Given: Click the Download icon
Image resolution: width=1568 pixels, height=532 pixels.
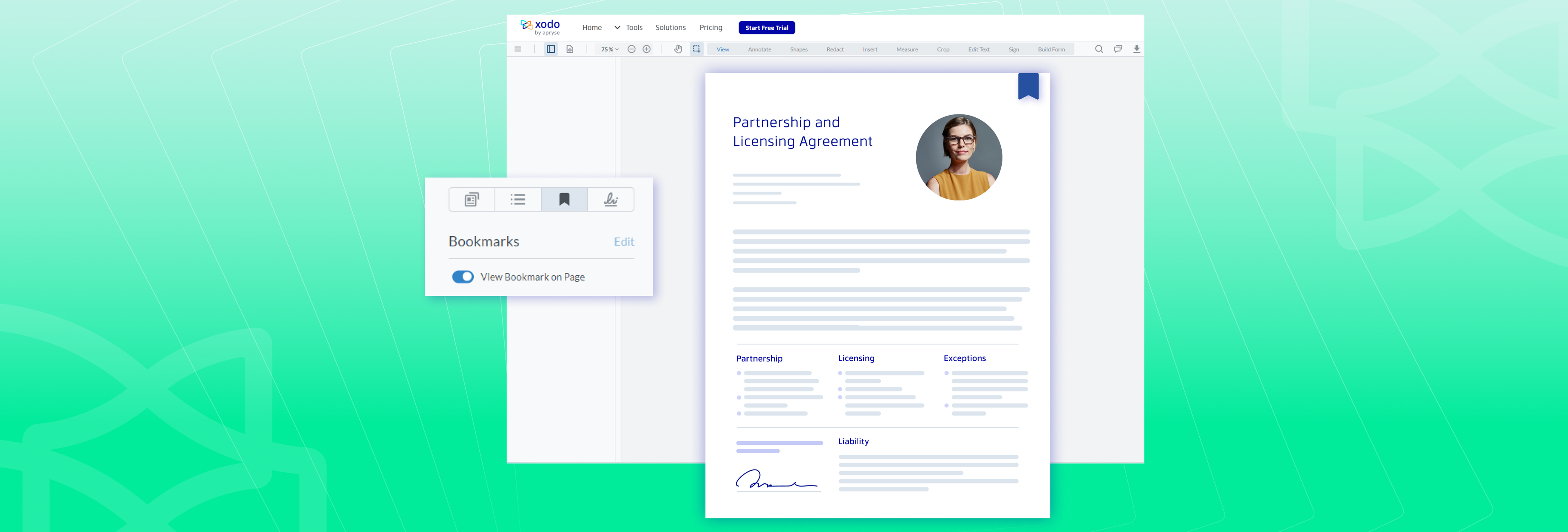Looking at the screenshot, I should pyautogui.click(x=1136, y=49).
